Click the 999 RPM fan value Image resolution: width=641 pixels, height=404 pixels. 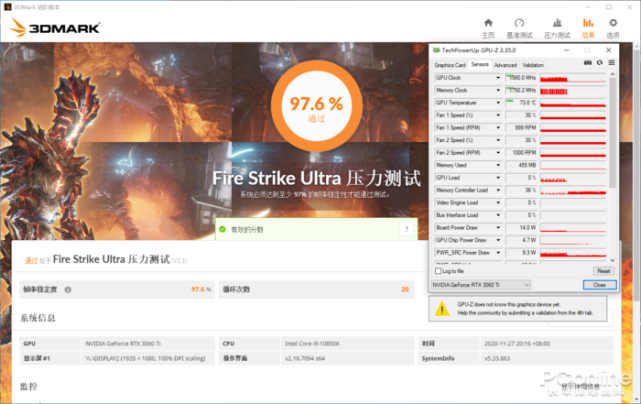521,128
